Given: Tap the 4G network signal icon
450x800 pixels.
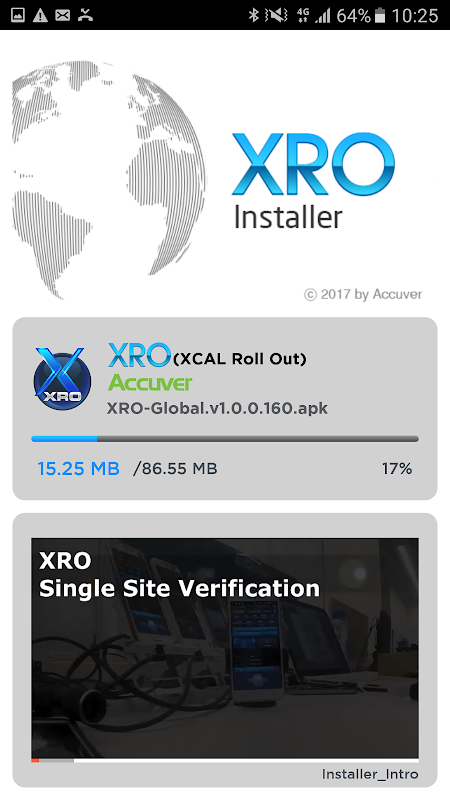Looking at the screenshot, I should pyautogui.click(x=303, y=15).
